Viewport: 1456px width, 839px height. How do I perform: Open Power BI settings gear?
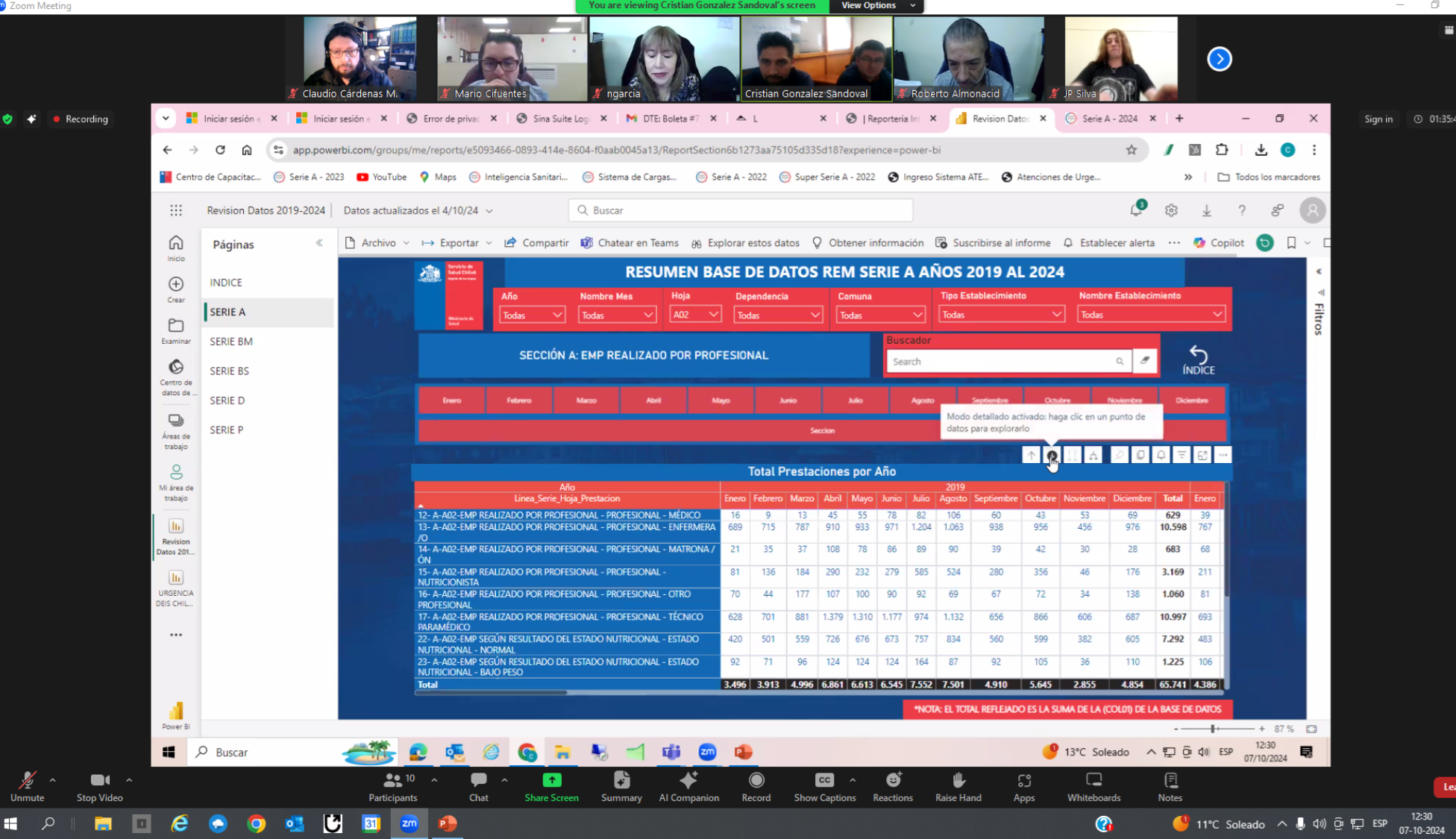pyautogui.click(x=1171, y=210)
